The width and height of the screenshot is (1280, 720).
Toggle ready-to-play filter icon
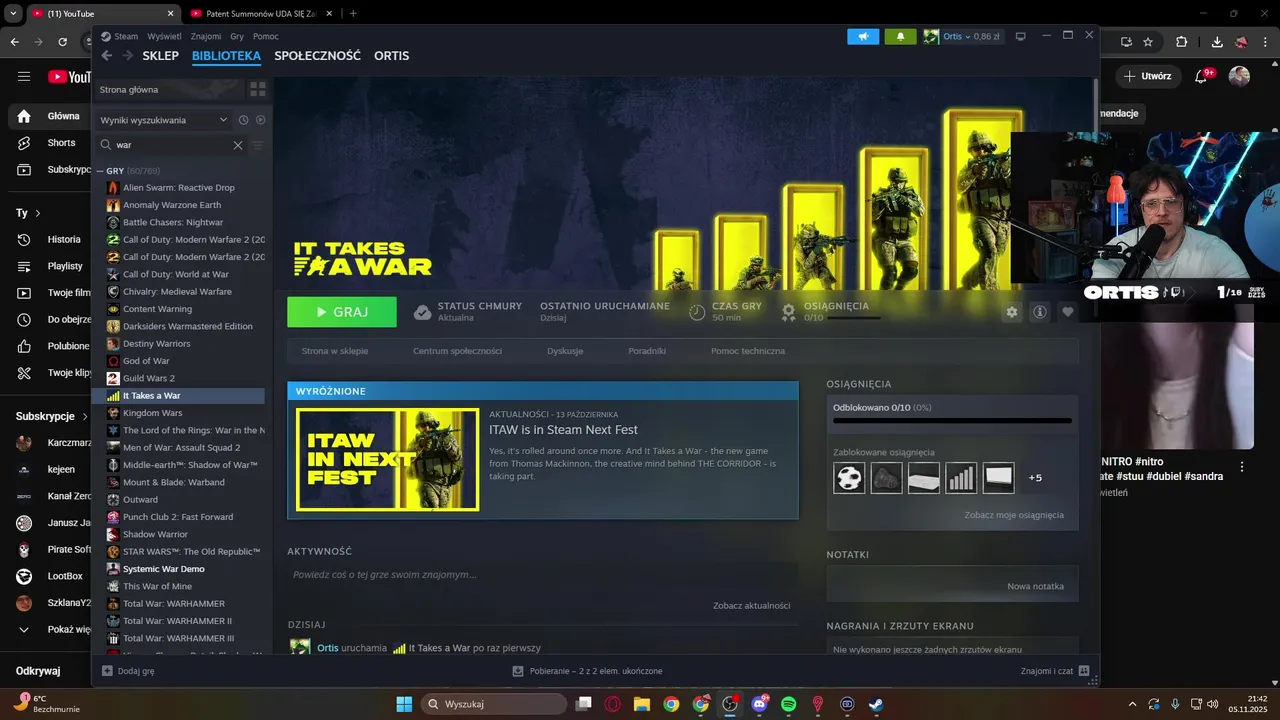[x=260, y=120]
